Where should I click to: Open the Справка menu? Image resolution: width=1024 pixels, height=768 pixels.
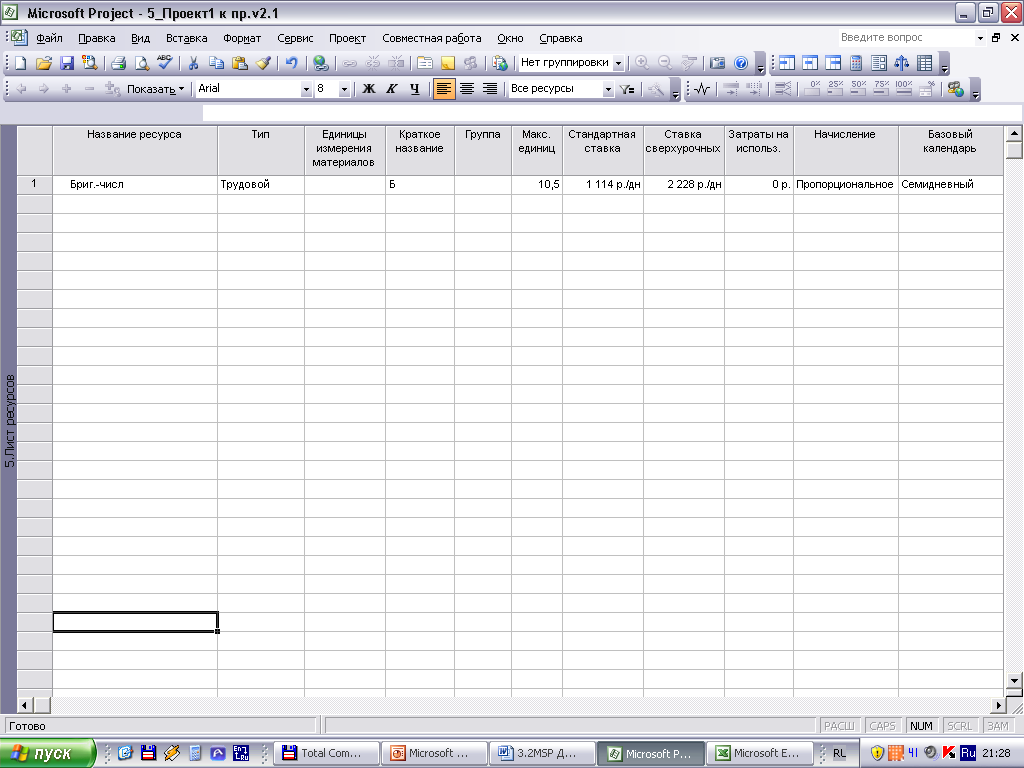pyautogui.click(x=560, y=38)
